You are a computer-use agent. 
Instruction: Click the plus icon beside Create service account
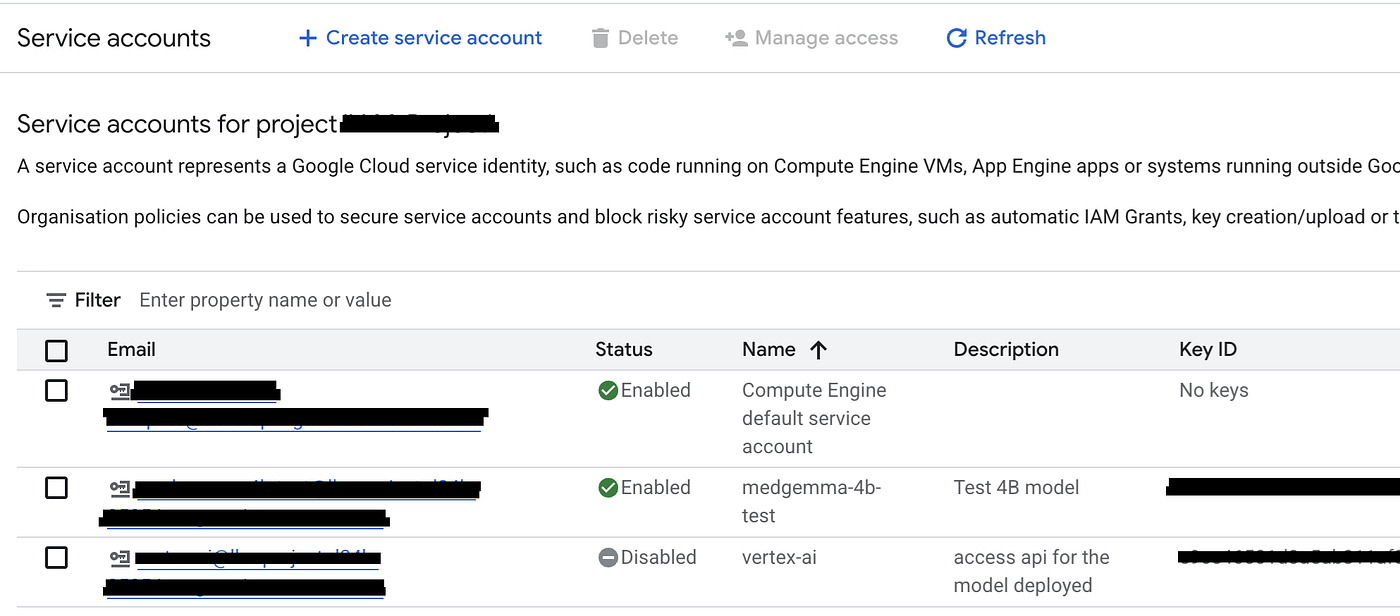tap(308, 38)
